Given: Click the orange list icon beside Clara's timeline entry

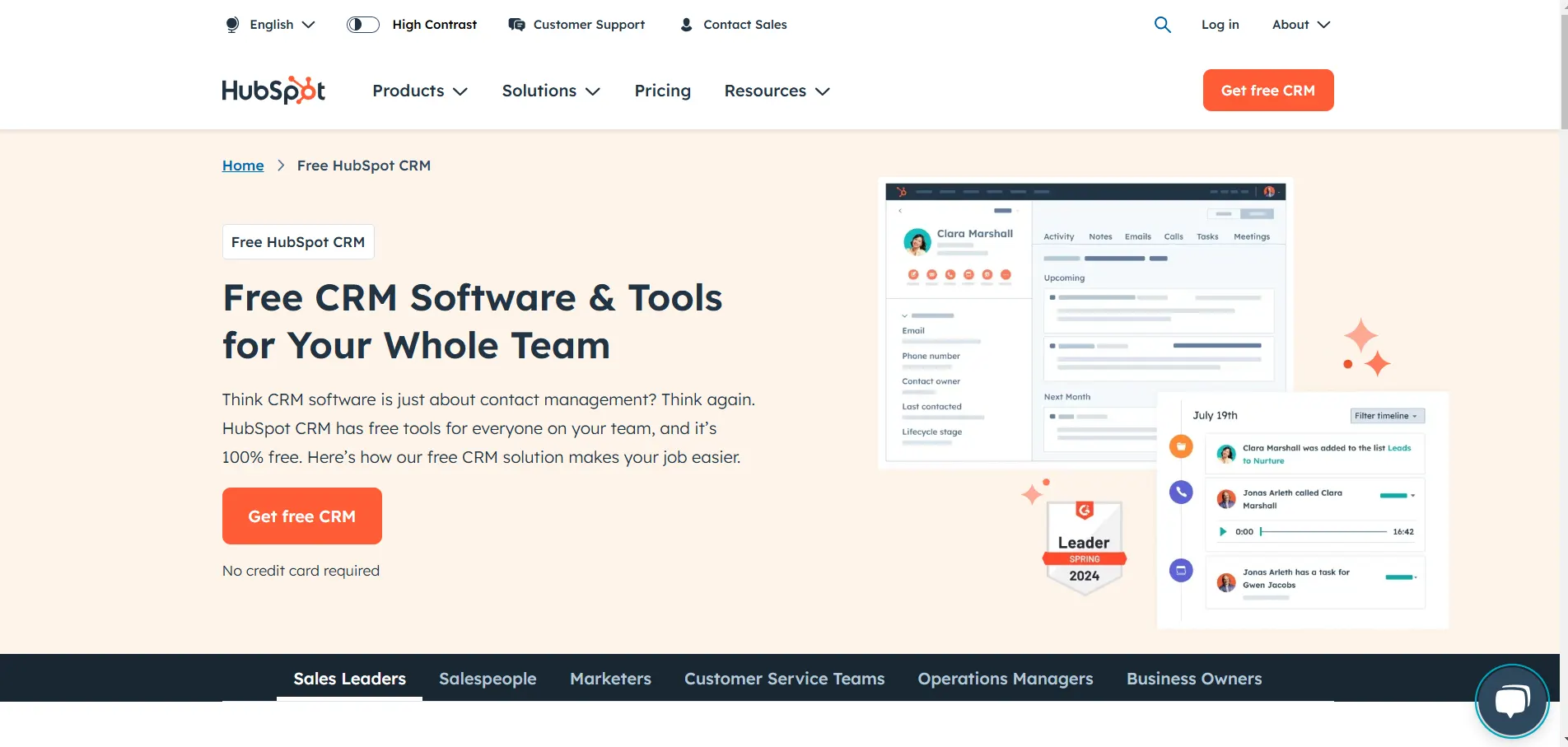Looking at the screenshot, I should 1180,446.
